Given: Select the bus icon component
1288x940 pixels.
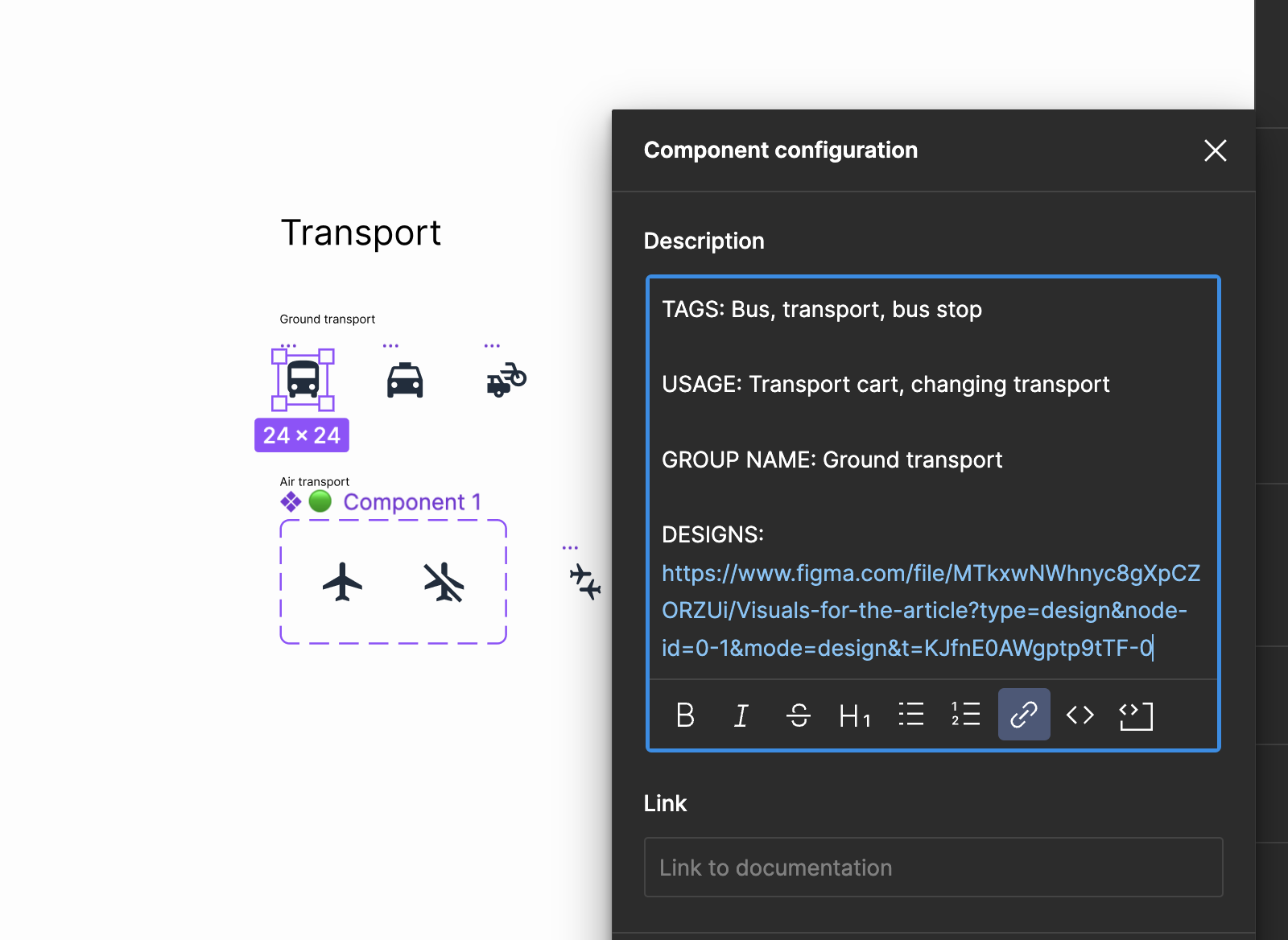Looking at the screenshot, I should click(303, 379).
